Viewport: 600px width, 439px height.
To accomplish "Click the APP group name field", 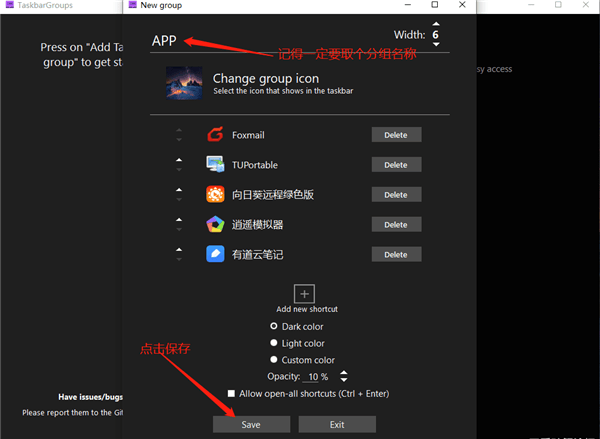I will 250,42.
